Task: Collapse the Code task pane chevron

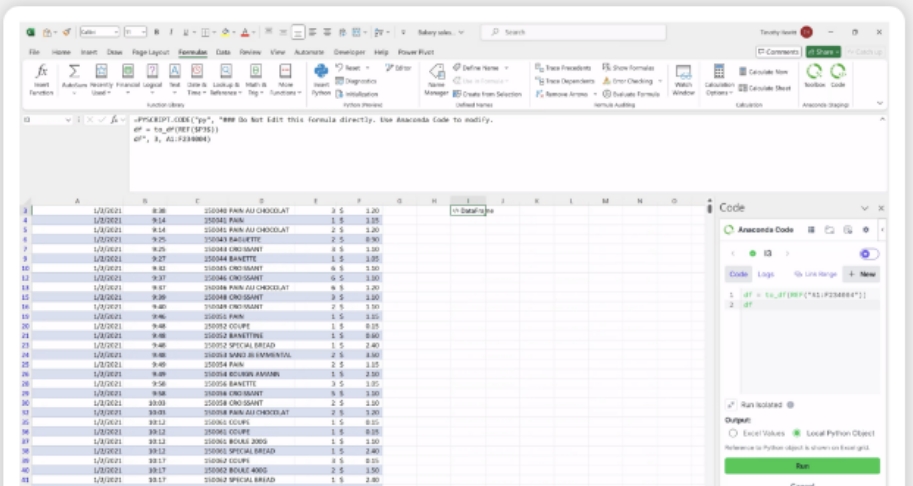Action: point(865,208)
